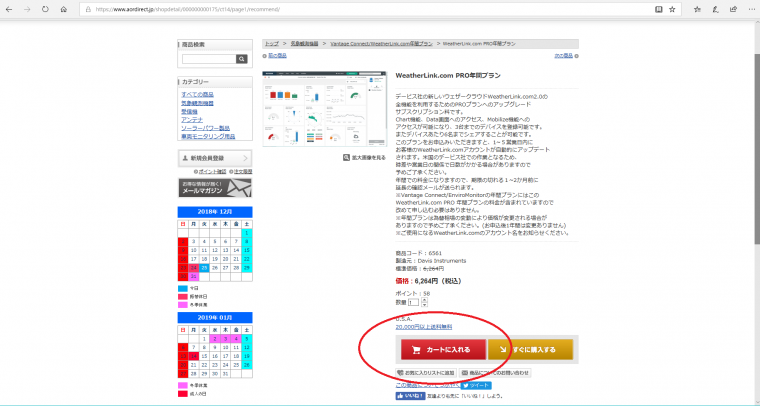Screen dimensions: 760x406
Task: Click the メールマガジン banner
Action: point(215,188)
